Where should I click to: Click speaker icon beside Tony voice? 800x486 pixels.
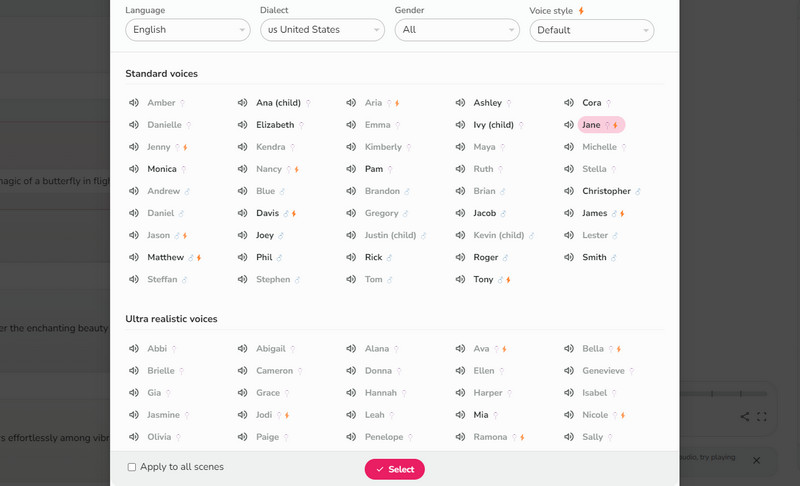(x=460, y=279)
